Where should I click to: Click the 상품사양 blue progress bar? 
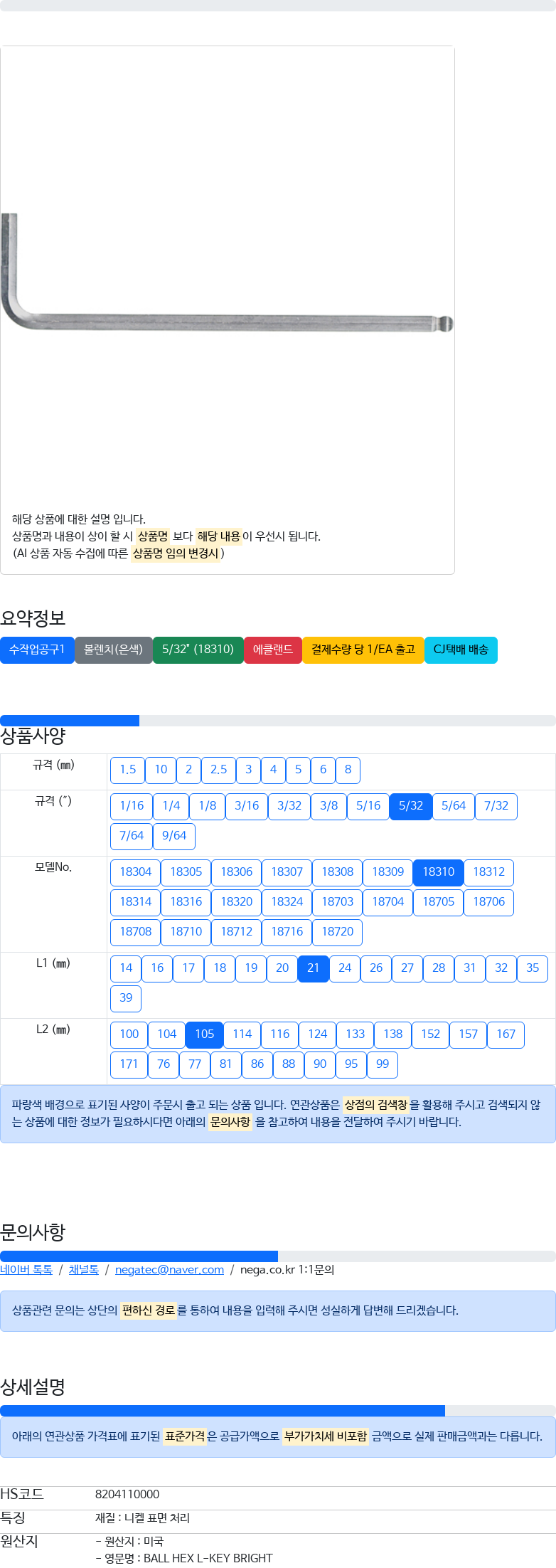(x=70, y=721)
